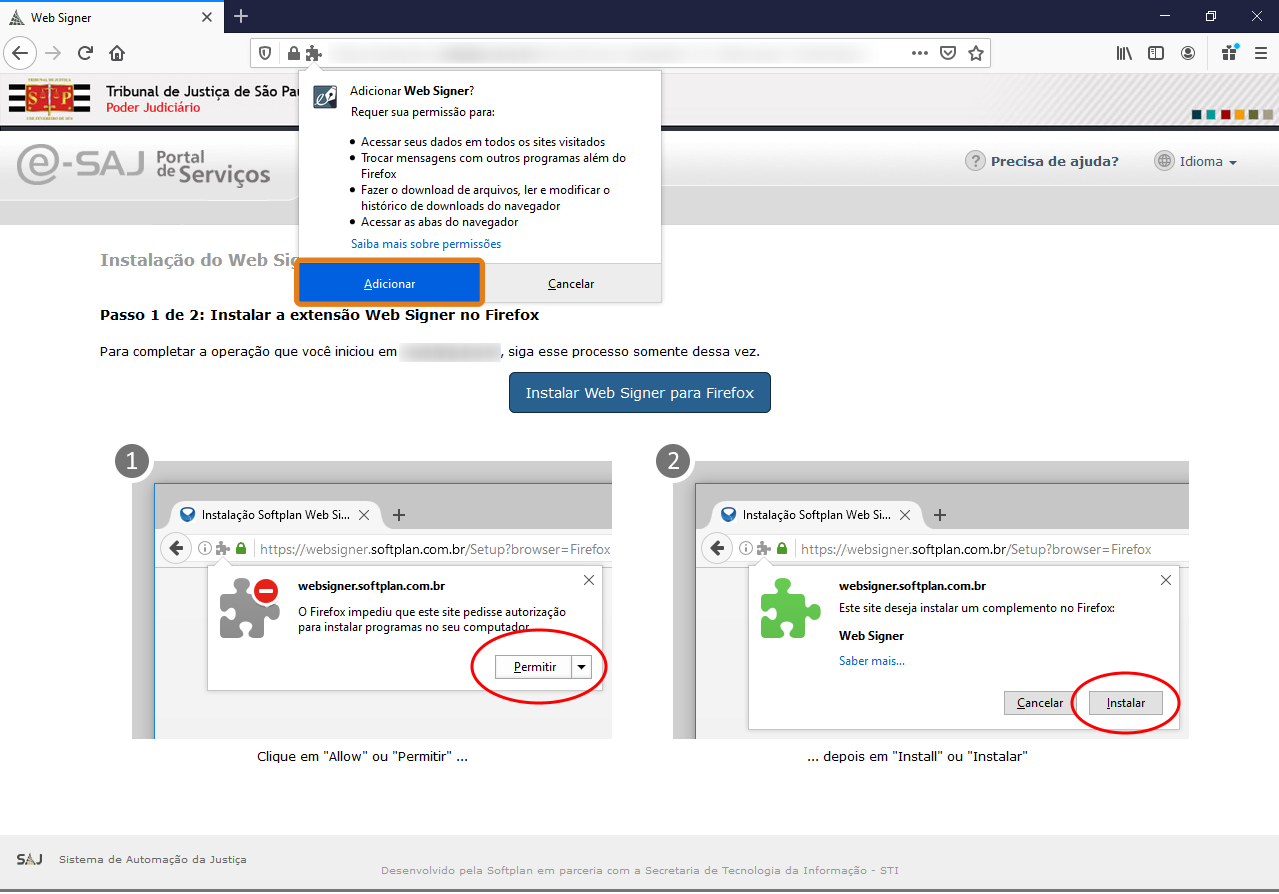Click the extension puzzle icon in address bar
Screen dimensions: 1279x894
pos(313,53)
